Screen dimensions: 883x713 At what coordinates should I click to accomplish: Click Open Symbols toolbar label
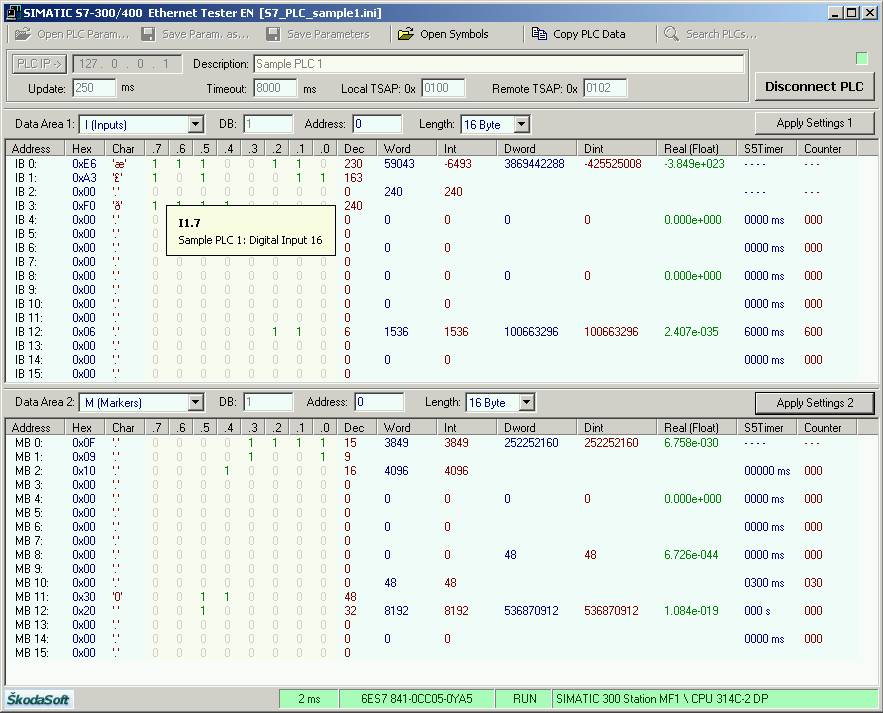coord(454,34)
